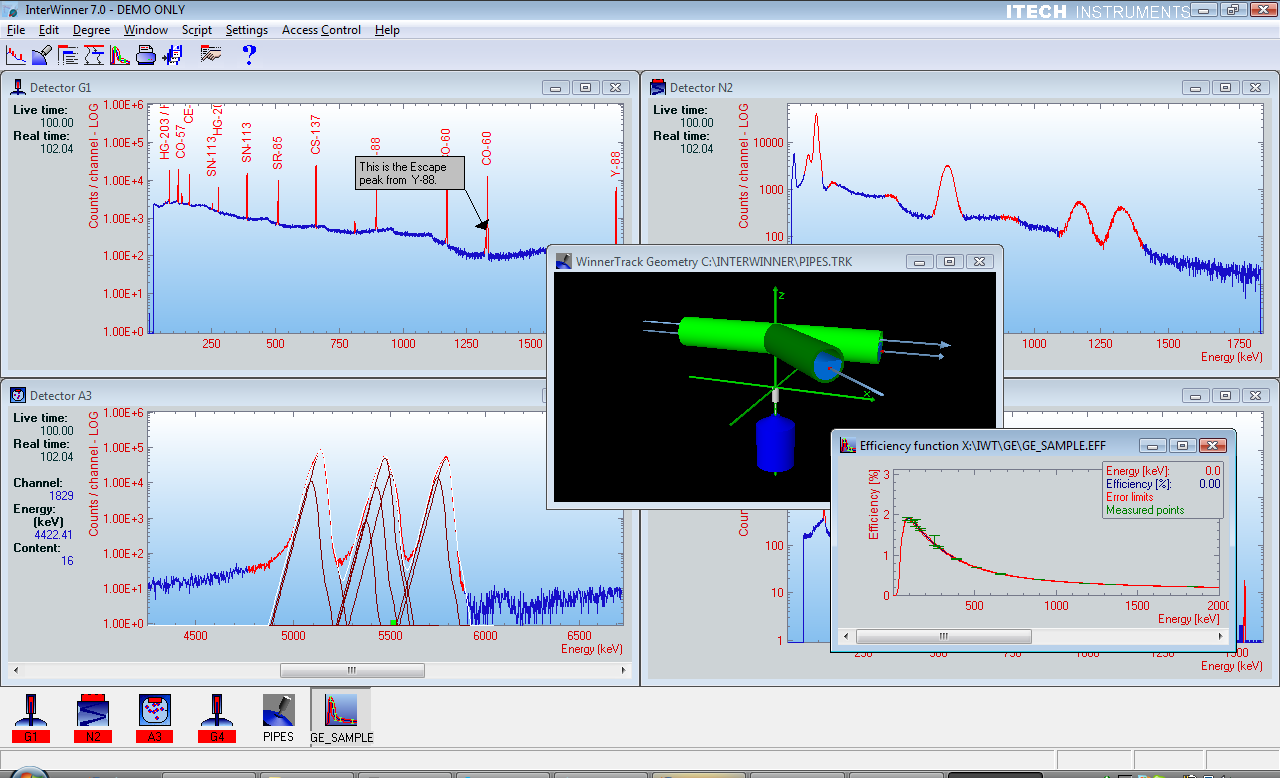Click Efficiency function scrollbar thumb
This screenshot has height=778, width=1280.
pos(943,636)
